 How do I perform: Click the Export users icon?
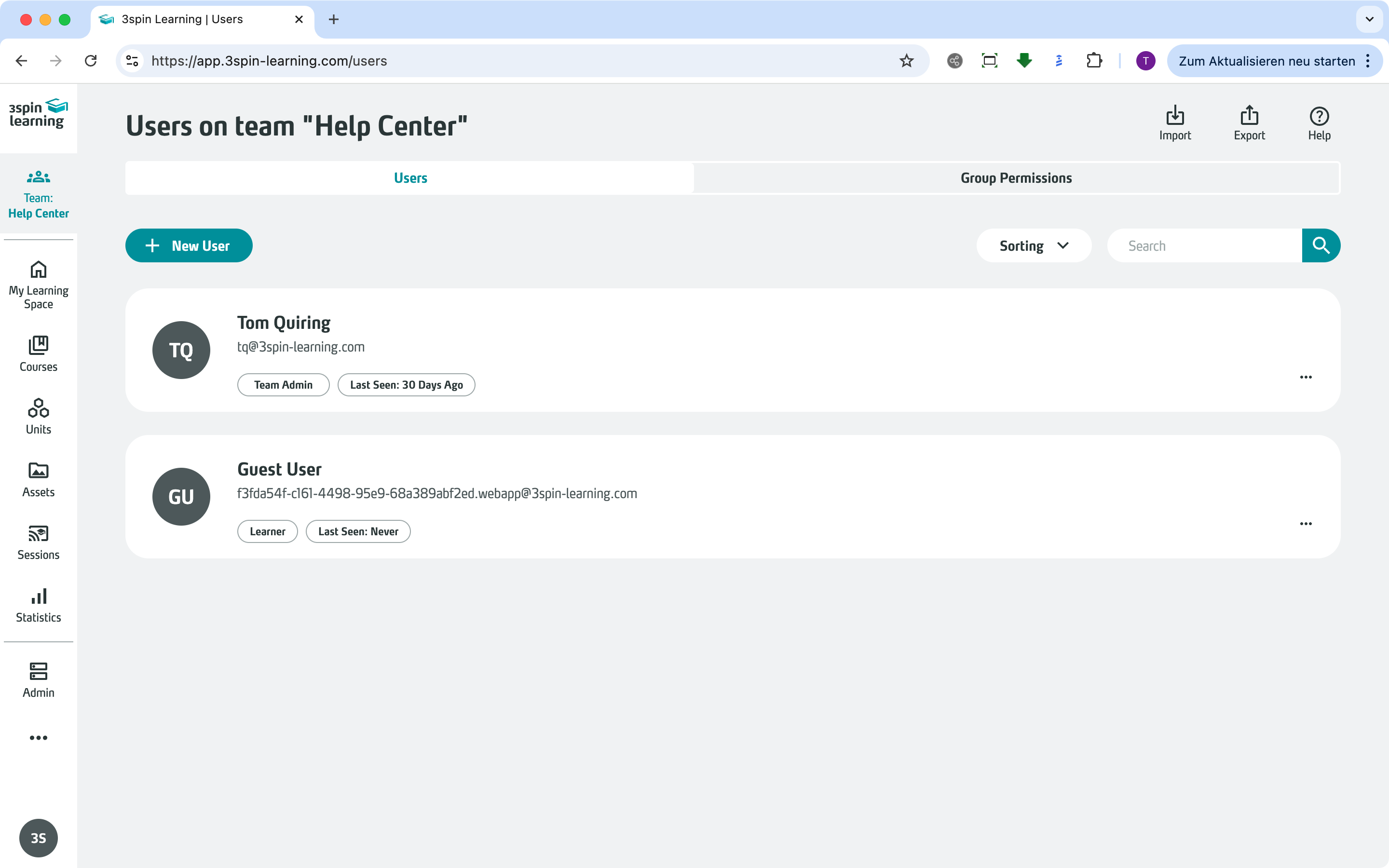[x=1249, y=122]
